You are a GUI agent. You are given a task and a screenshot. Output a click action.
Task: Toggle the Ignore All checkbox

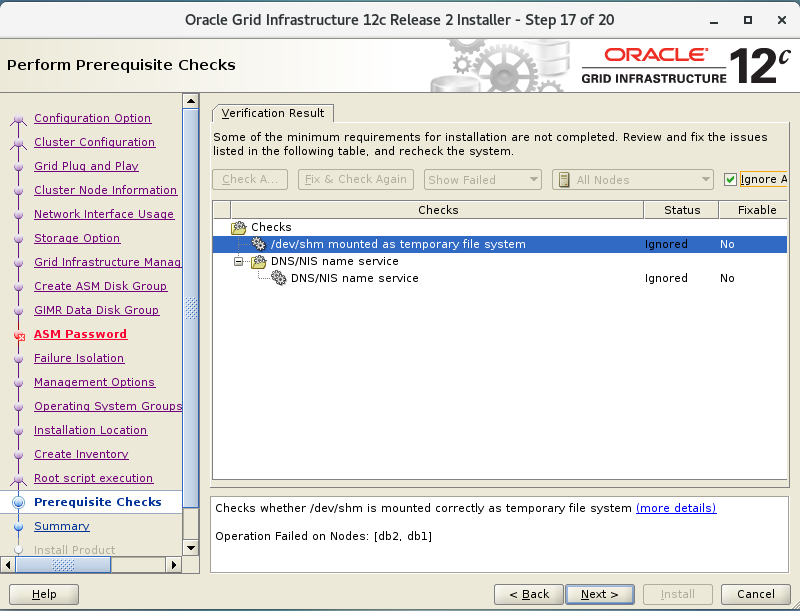[730, 180]
